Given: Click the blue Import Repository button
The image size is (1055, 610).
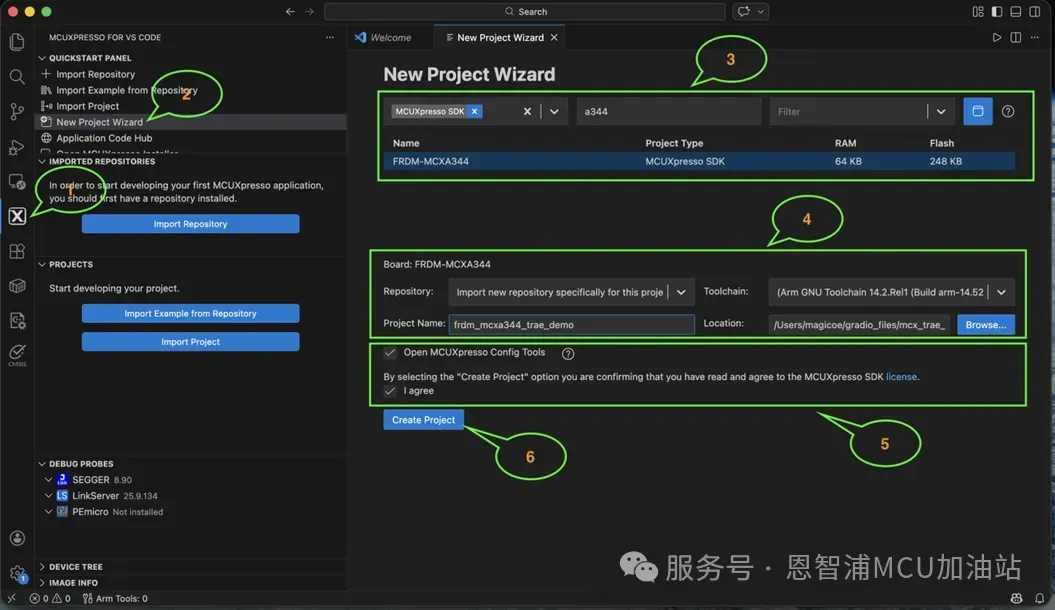Looking at the screenshot, I should (190, 224).
